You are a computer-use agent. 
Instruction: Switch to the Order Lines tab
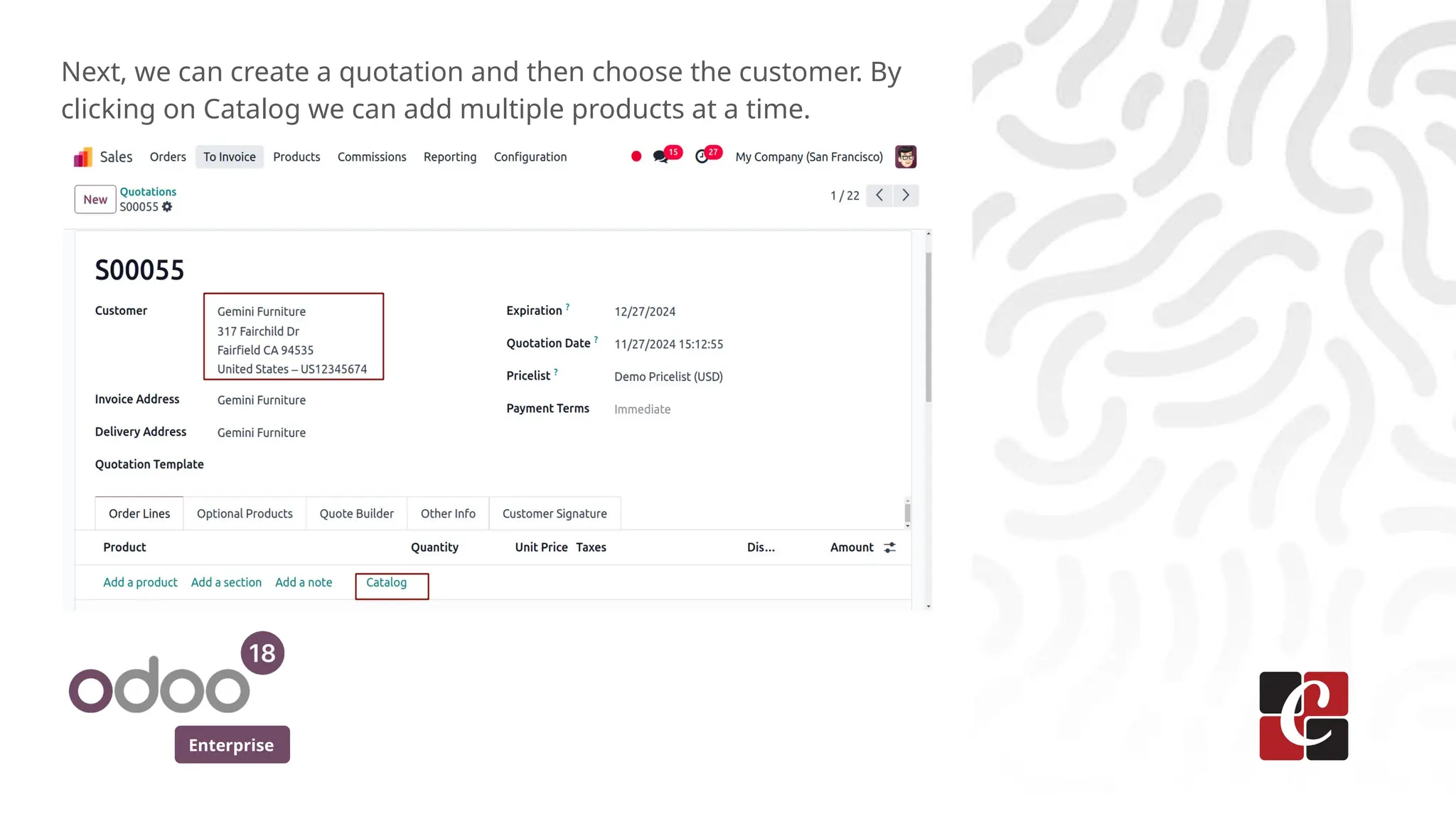[x=139, y=513]
